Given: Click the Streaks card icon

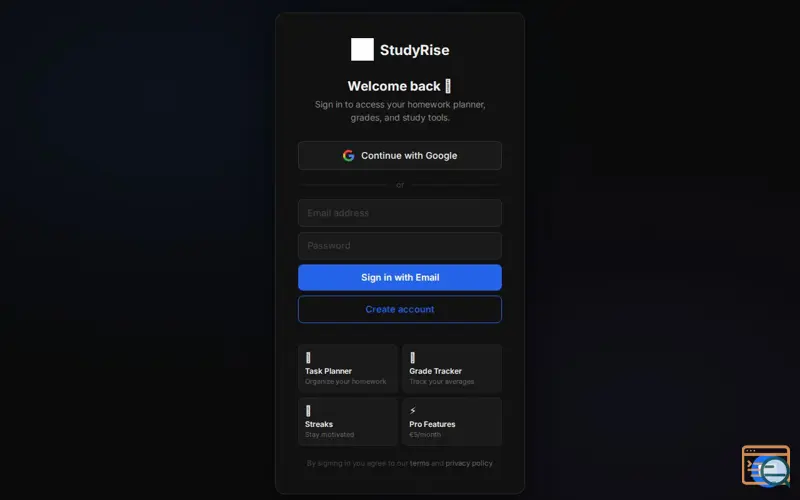Looking at the screenshot, I should [x=308, y=411].
